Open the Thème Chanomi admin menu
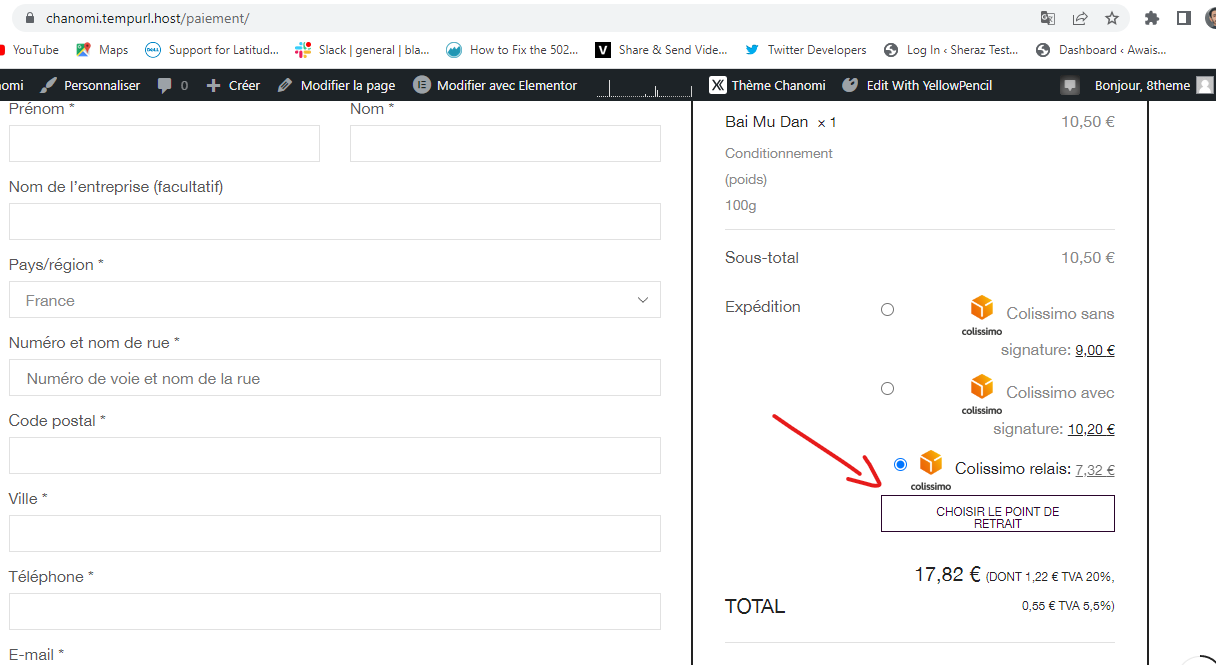 tap(768, 85)
